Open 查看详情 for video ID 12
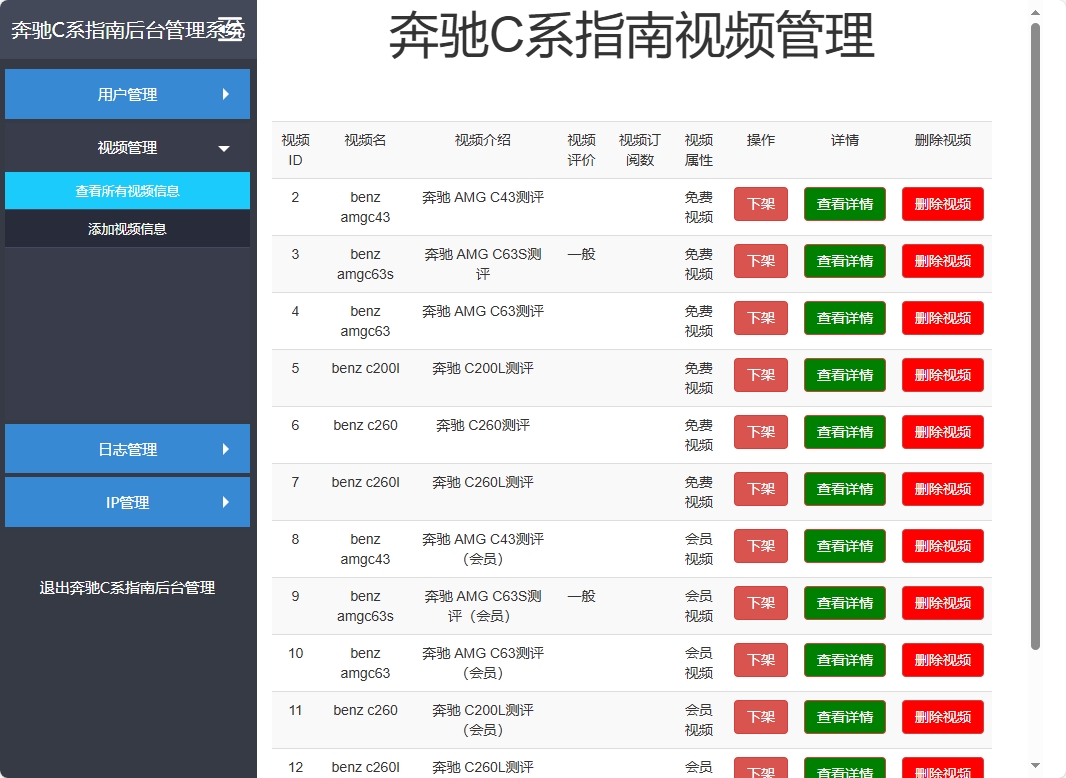Viewport: 1066px width, 778px height. (x=845, y=770)
